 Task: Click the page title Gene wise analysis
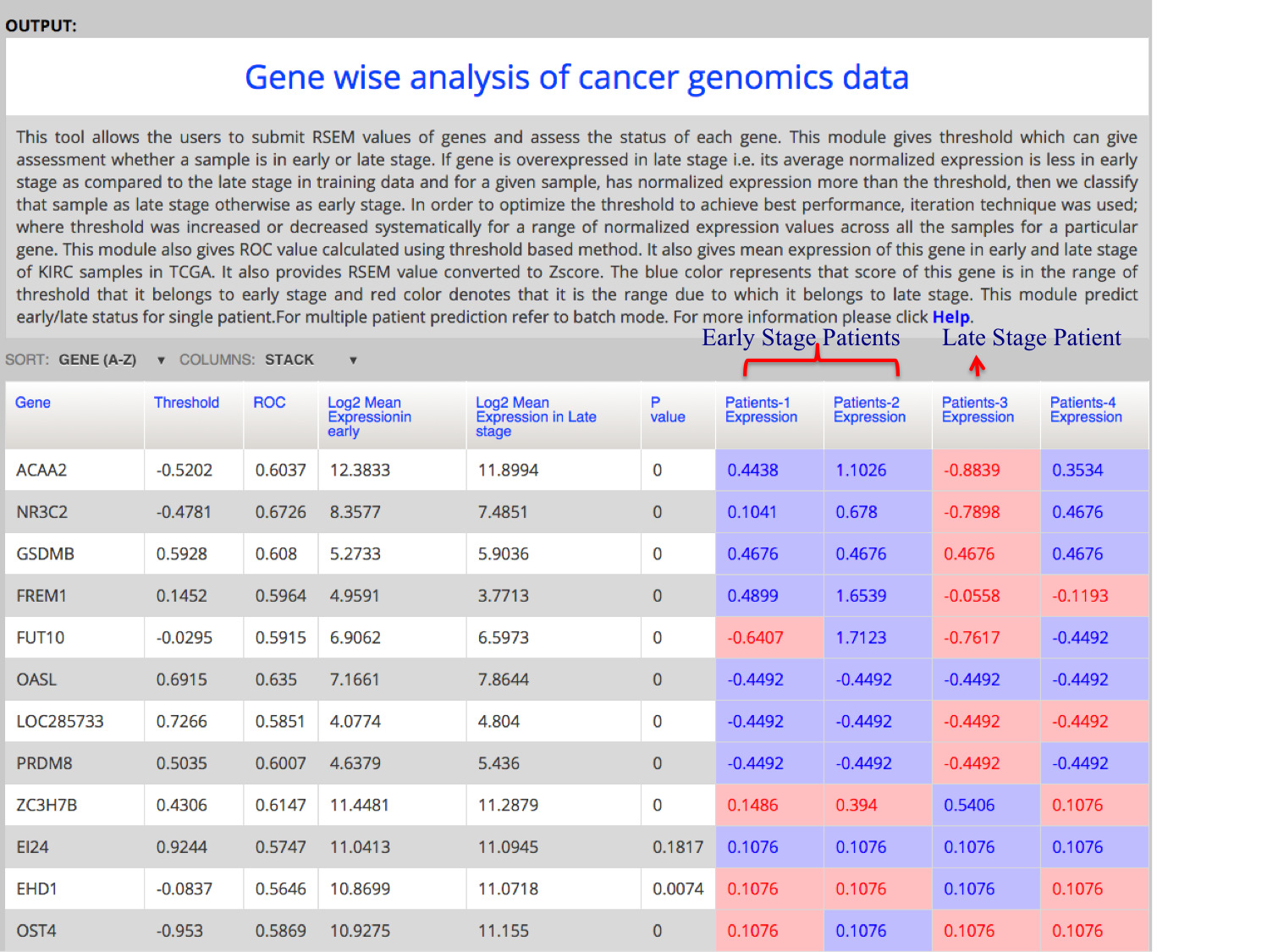point(576,78)
